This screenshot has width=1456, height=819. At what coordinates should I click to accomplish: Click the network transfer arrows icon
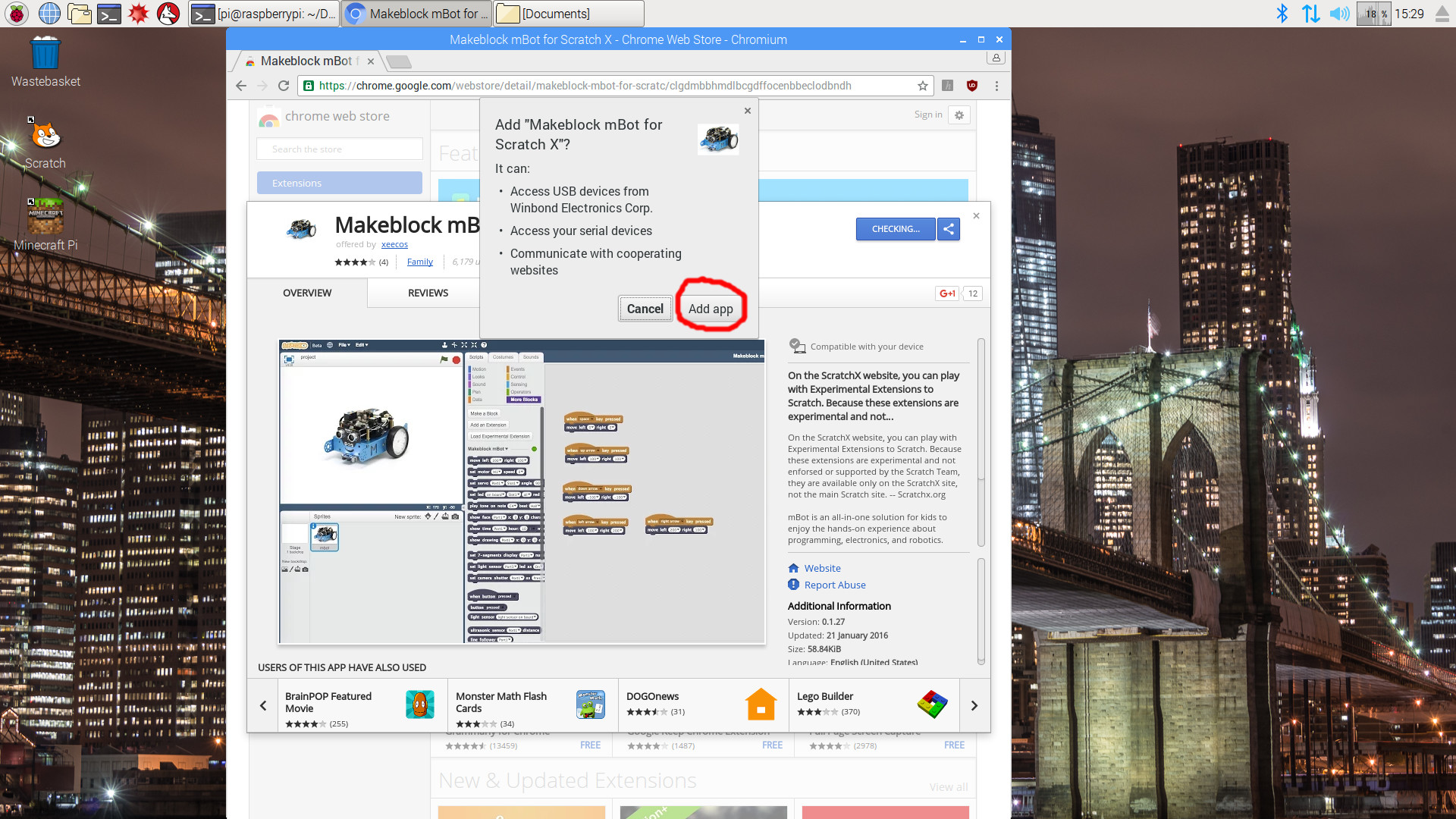pos(1311,13)
